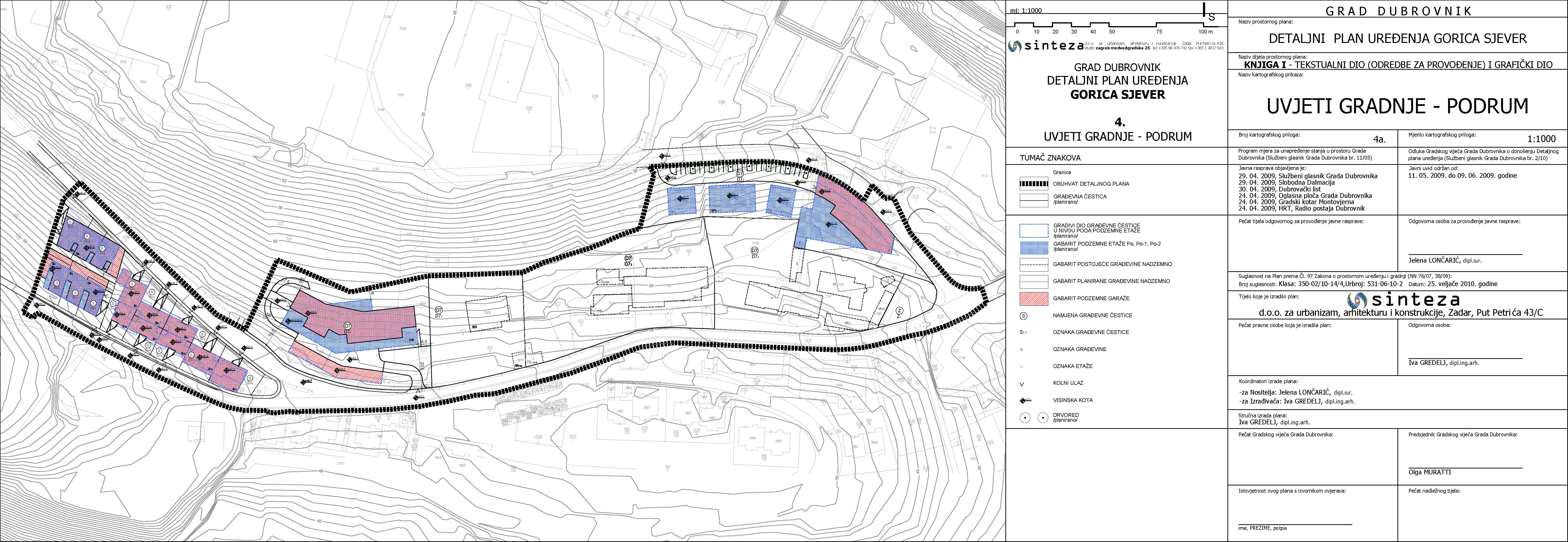Click the Kolni ulaz V symbol
Viewport: 1568px width, 542px height.
tap(1022, 384)
